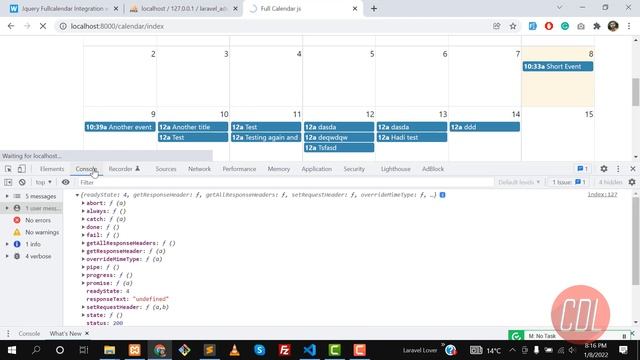Open the top context dropdown
This screenshot has width=640, height=360.
click(x=43, y=182)
